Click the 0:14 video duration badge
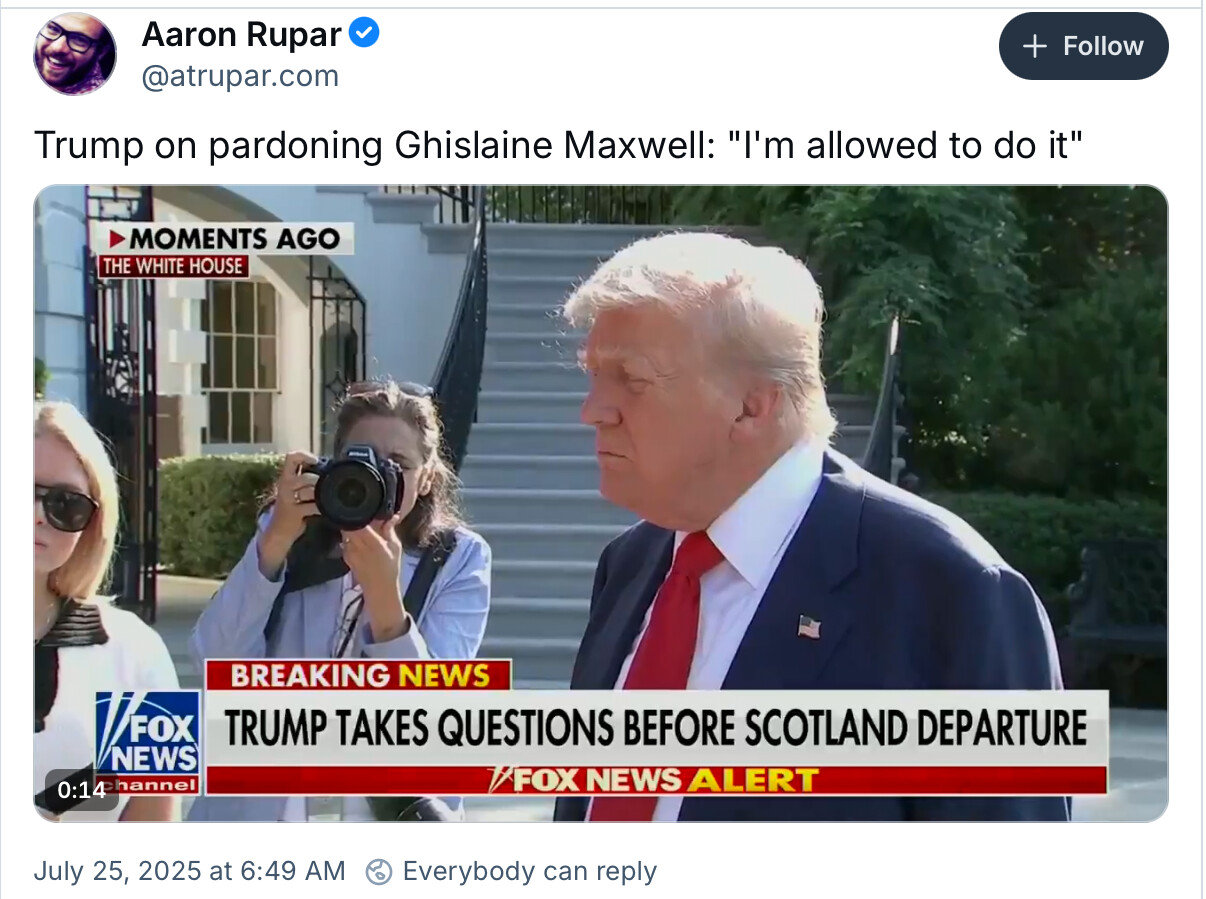Screen dimensions: 1206x899 (81, 789)
